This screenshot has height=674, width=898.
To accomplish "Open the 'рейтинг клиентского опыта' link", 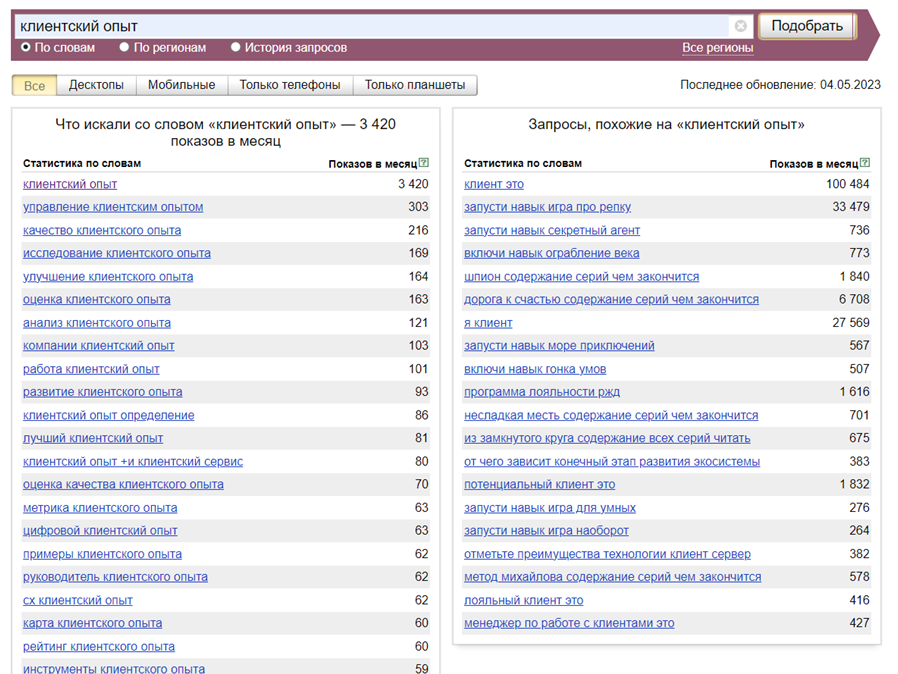I will [x=99, y=647].
